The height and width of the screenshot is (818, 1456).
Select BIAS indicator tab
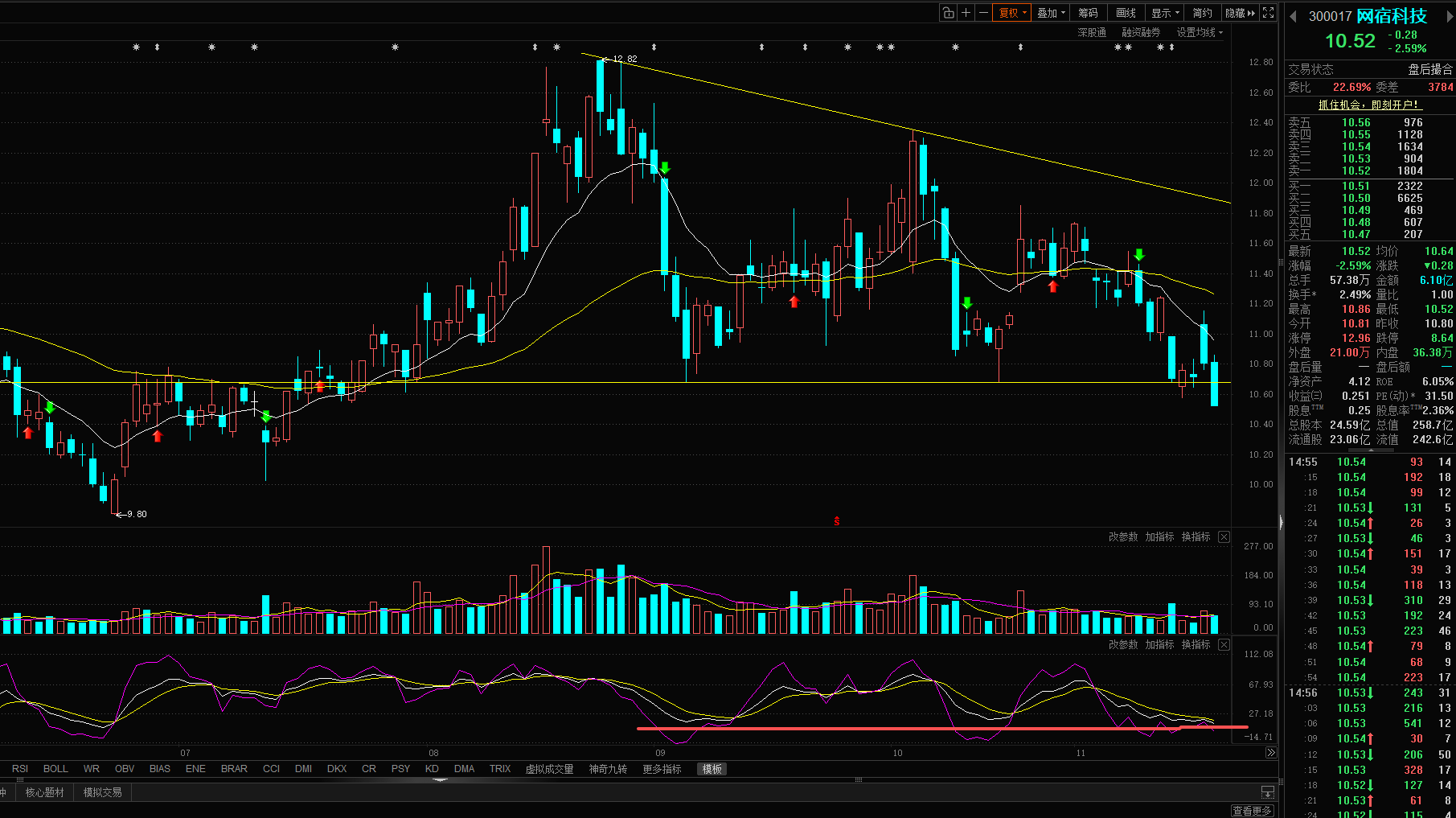(160, 769)
